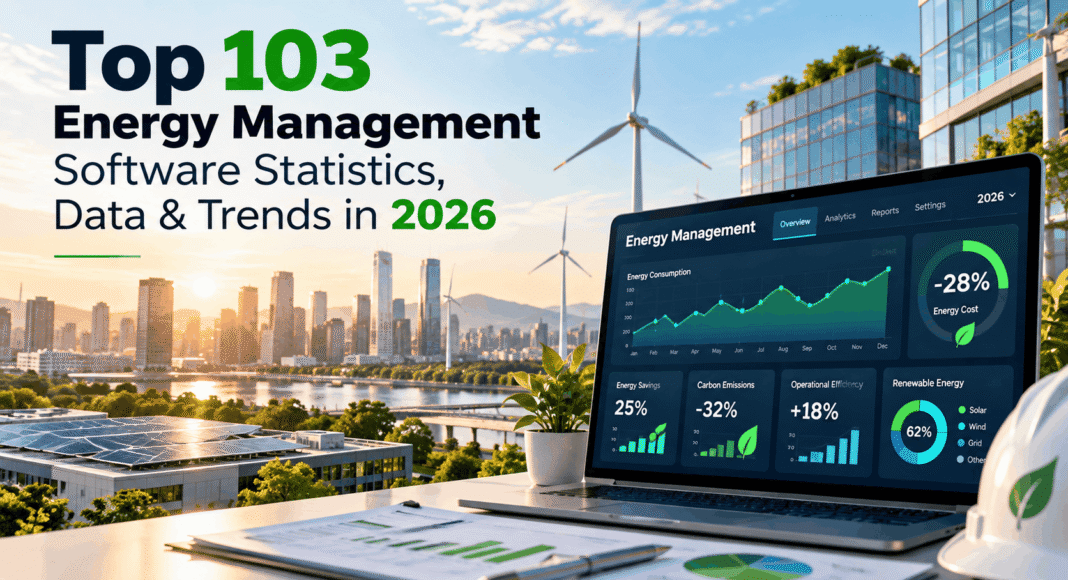Click the Software Statistics headline line
1068x580 pixels.
(249, 170)
